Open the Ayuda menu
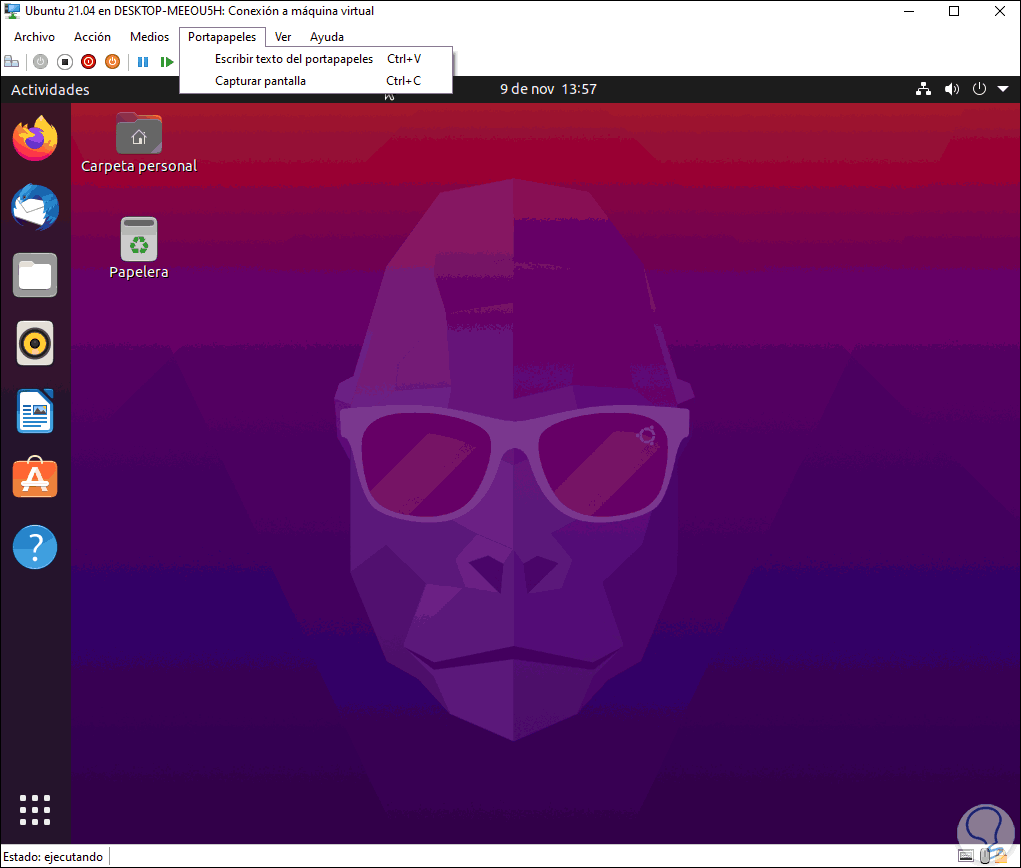 tap(327, 37)
